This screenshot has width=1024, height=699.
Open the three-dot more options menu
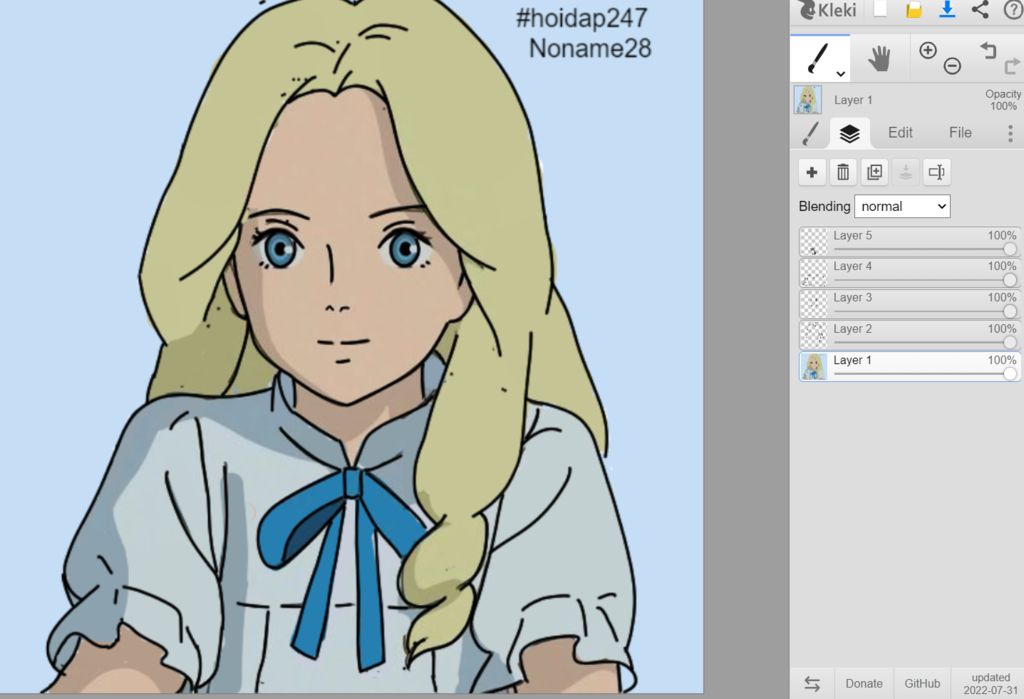(x=1010, y=133)
